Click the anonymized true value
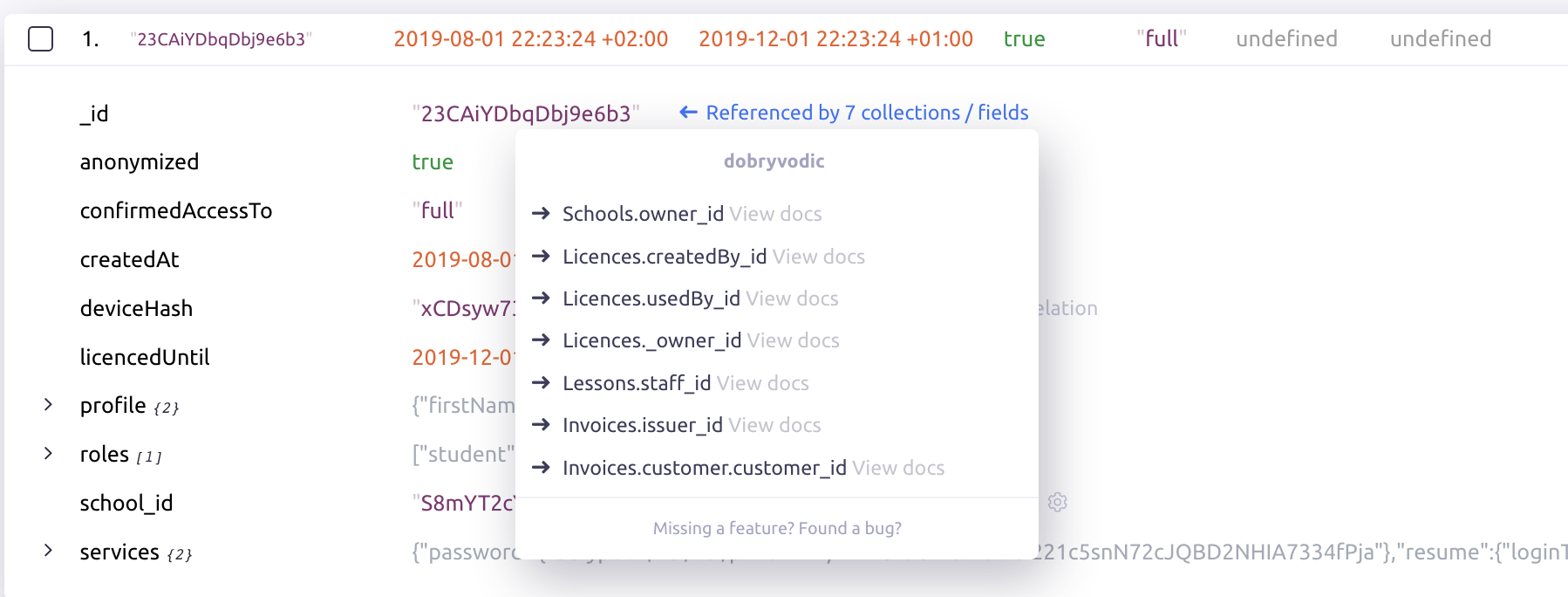 pos(433,162)
